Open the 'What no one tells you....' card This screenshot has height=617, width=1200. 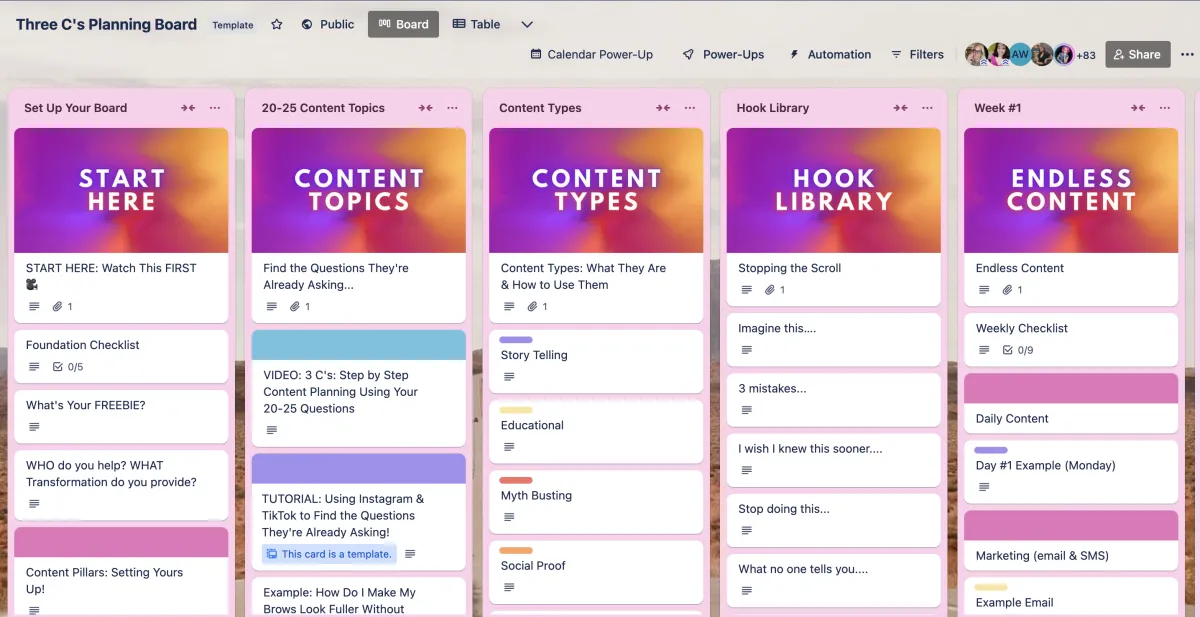tap(834, 580)
